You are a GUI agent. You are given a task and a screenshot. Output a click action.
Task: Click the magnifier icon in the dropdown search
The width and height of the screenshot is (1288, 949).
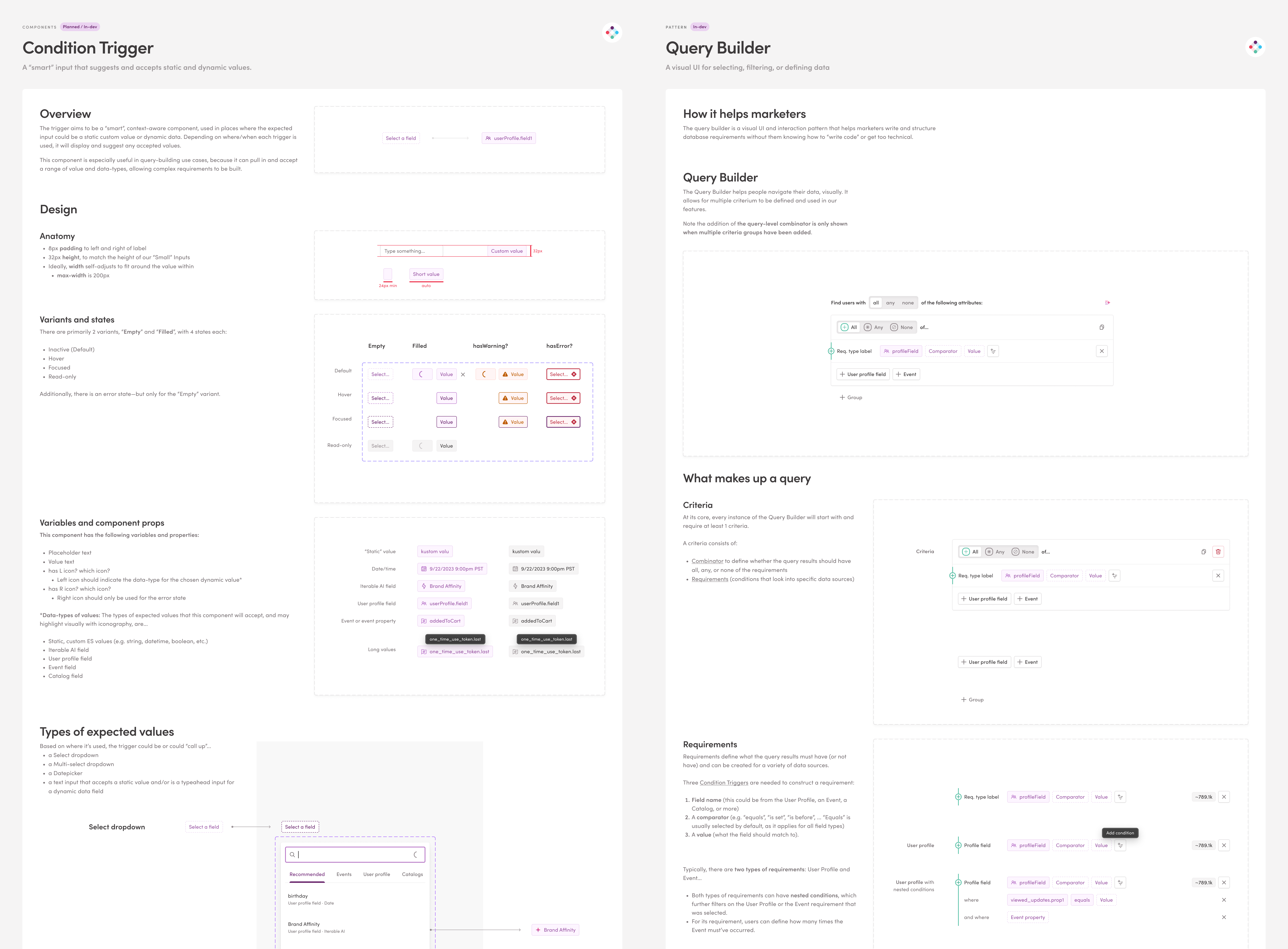tap(292, 855)
